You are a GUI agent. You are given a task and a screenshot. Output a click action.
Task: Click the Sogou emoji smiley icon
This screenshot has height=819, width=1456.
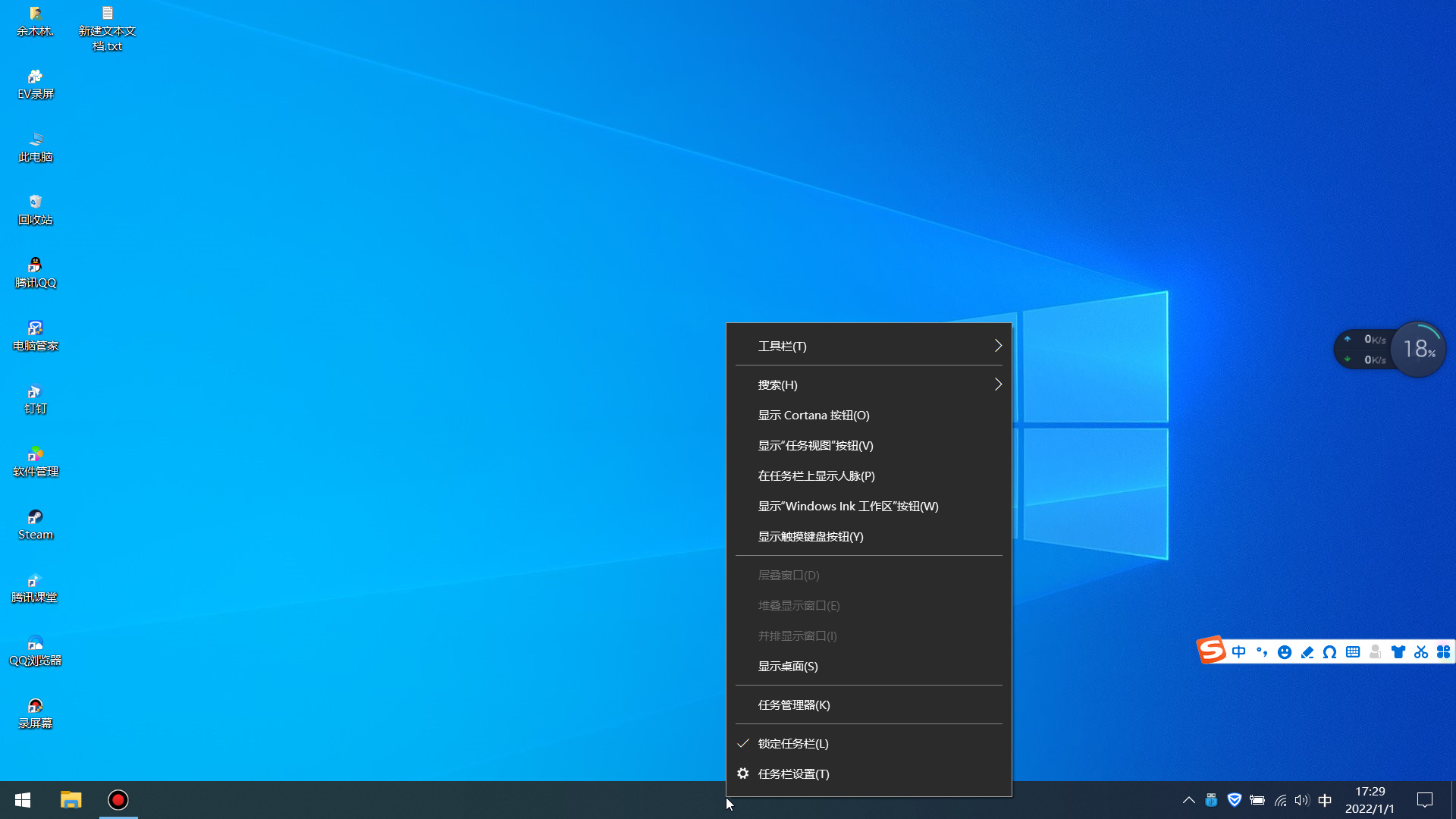point(1284,652)
